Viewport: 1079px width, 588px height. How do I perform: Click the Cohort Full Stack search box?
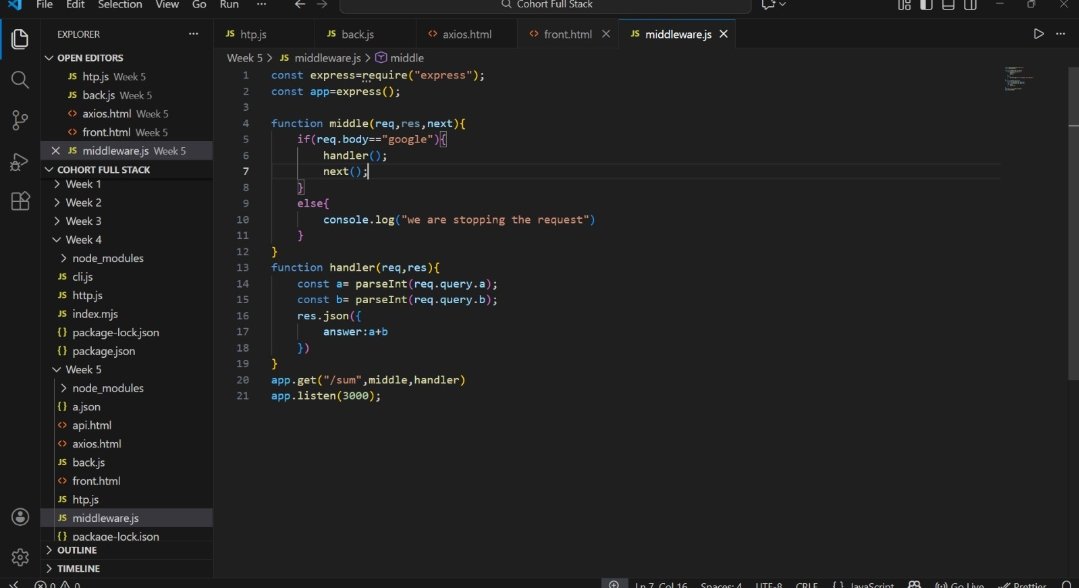click(546, 5)
